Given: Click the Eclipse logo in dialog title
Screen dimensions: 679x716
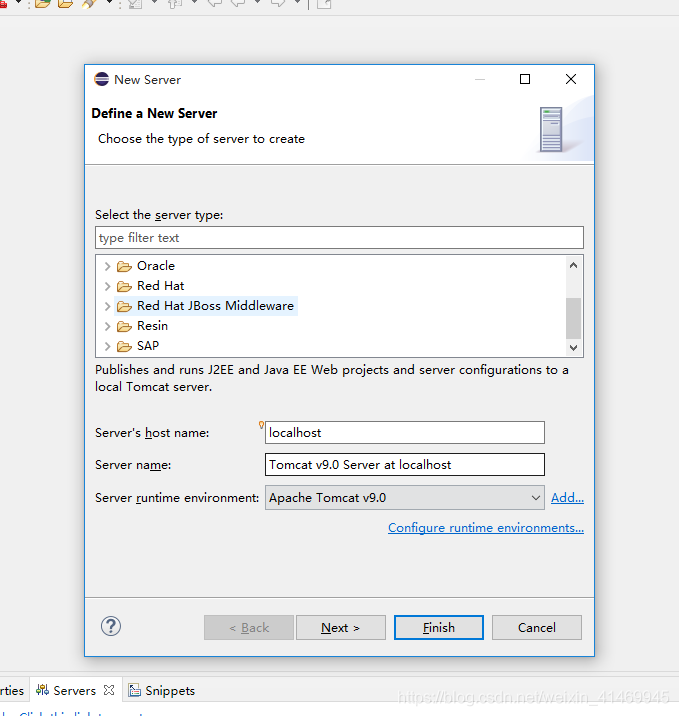Looking at the screenshot, I should coord(101,79).
